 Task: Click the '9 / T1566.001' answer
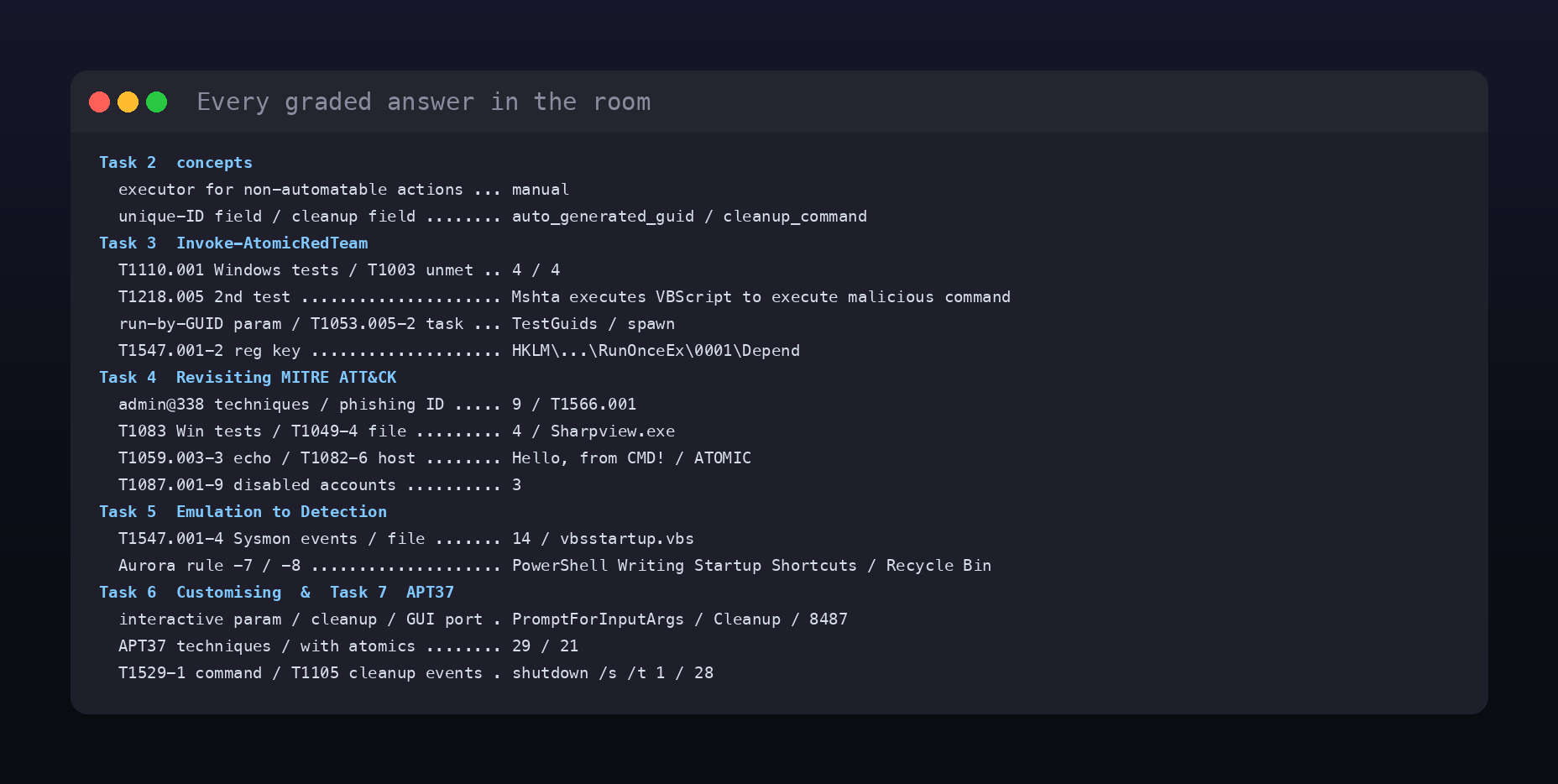[574, 404]
